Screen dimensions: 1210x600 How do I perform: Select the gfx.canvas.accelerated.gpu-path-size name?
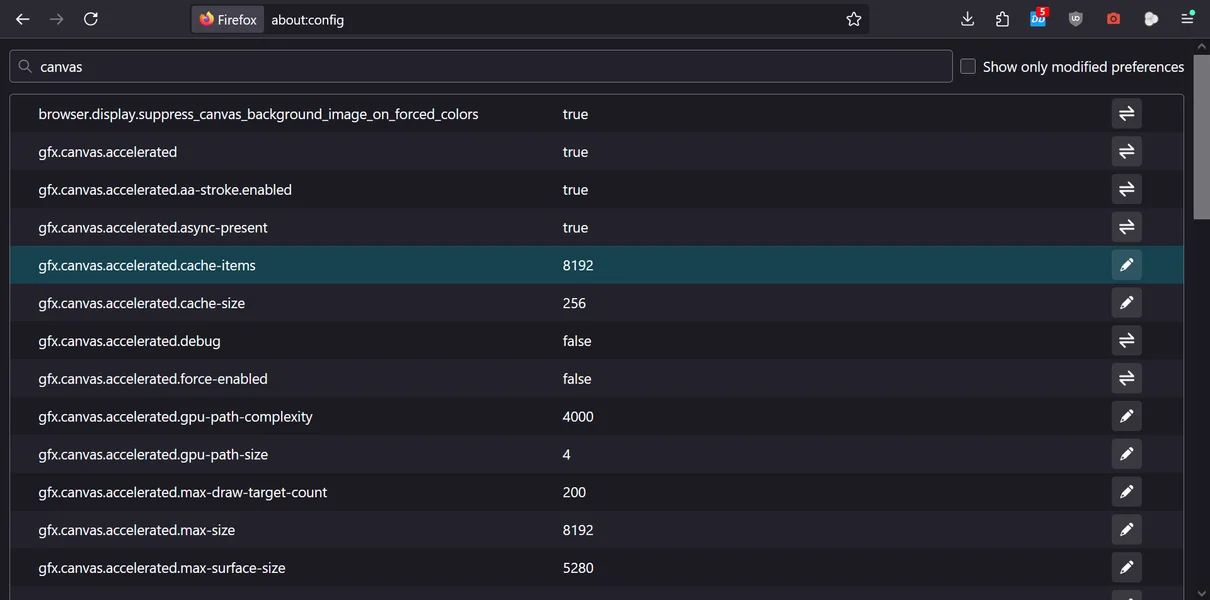point(153,454)
